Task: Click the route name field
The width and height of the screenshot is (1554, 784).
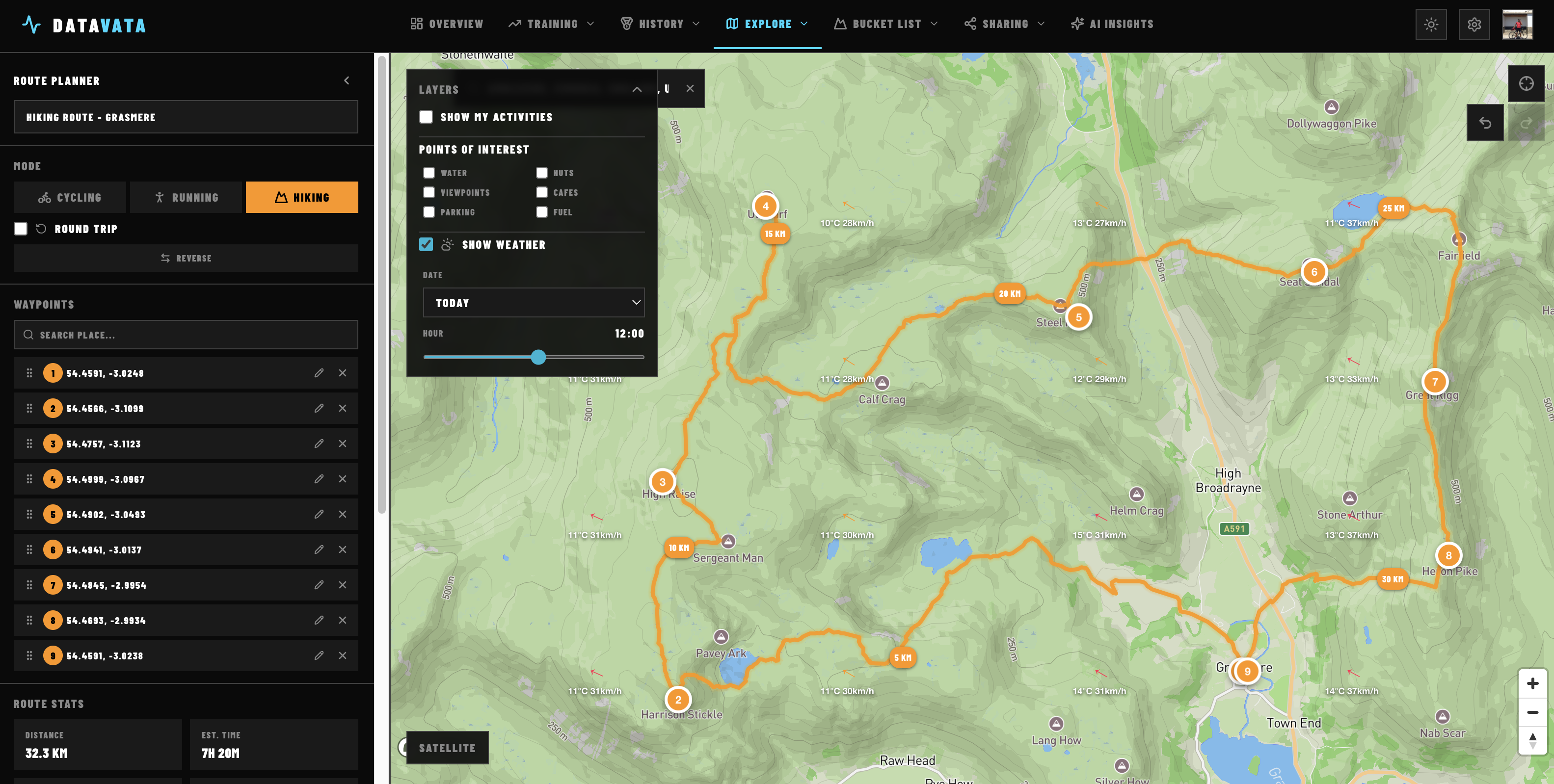Action: [186, 117]
